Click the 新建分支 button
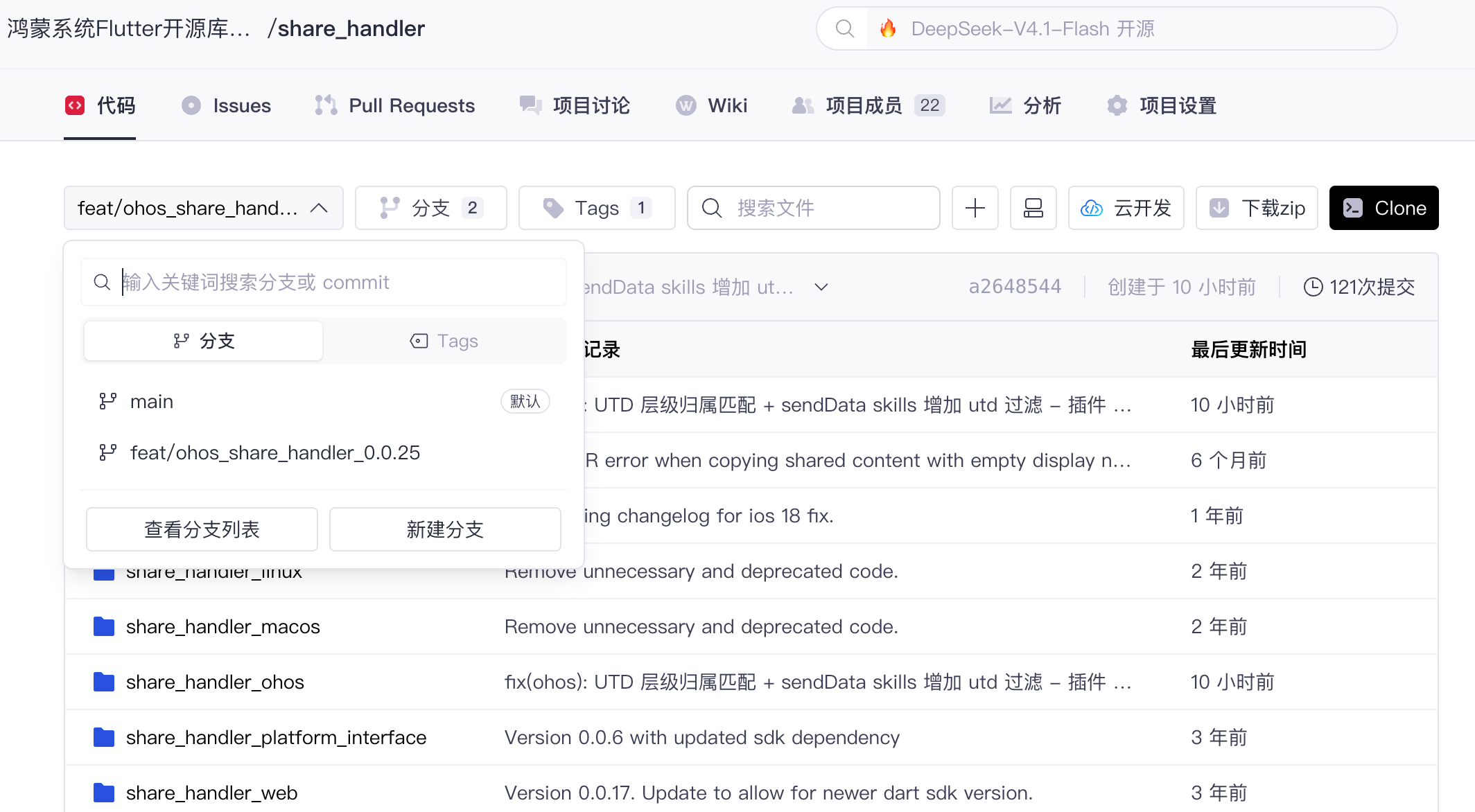The width and height of the screenshot is (1475, 812). pyautogui.click(x=445, y=529)
